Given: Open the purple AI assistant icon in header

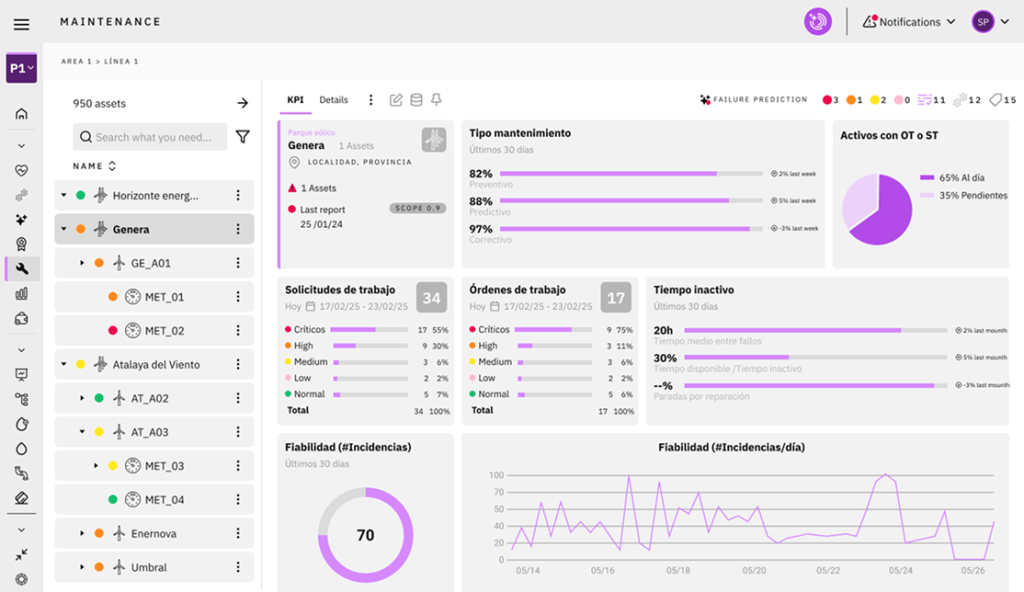Looking at the screenshot, I should (x=818, y=22).
